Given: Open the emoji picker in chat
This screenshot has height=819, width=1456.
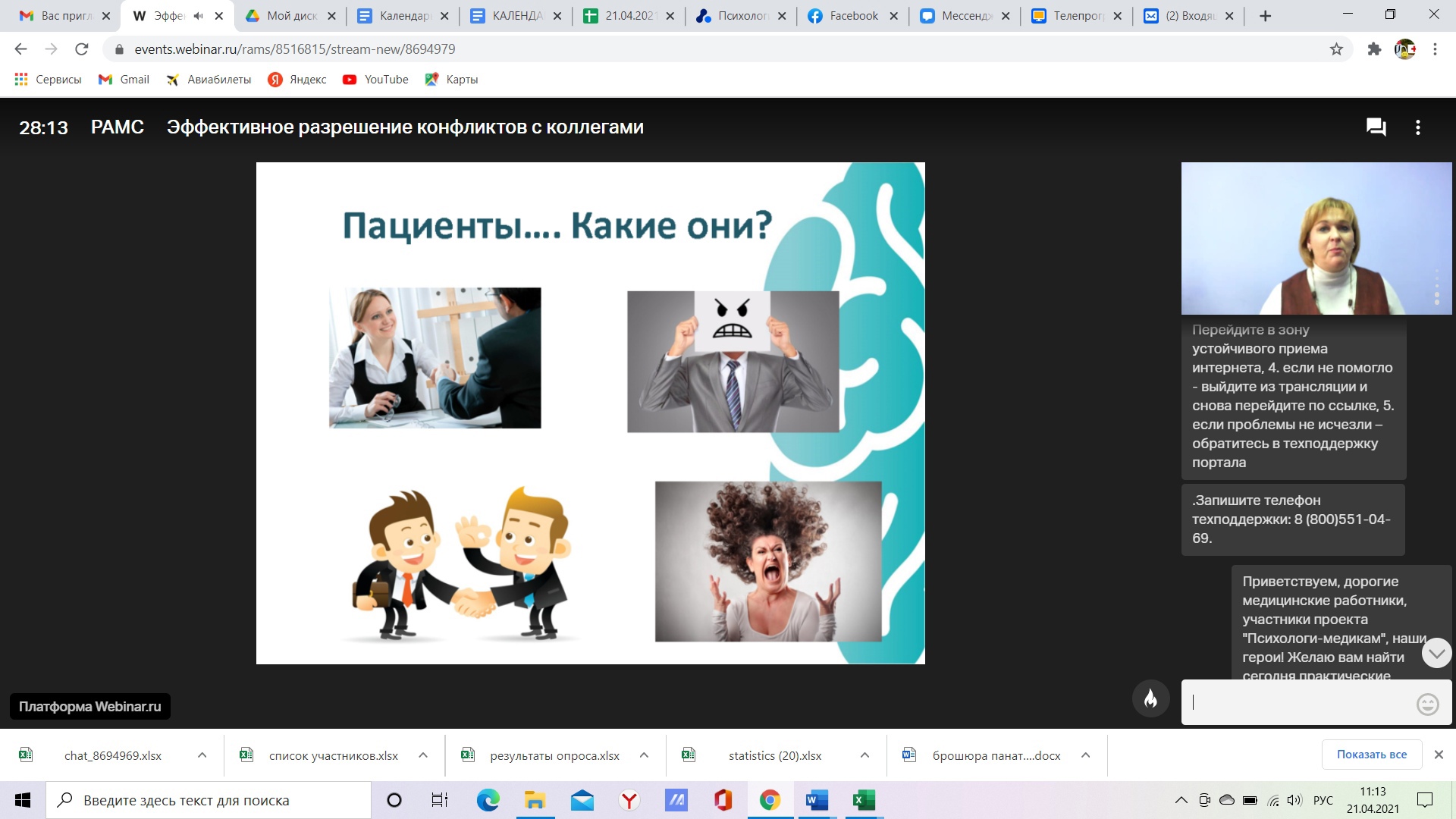Looking at the screenshot, I should pyautogui.click(x=1427, y=704).
